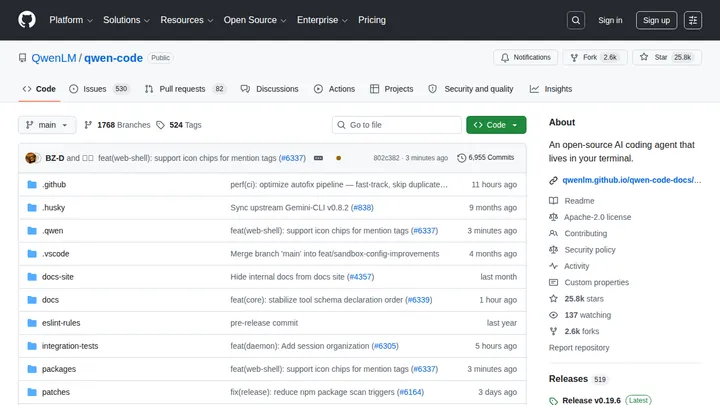Open the packages folder

pos(59,369)
